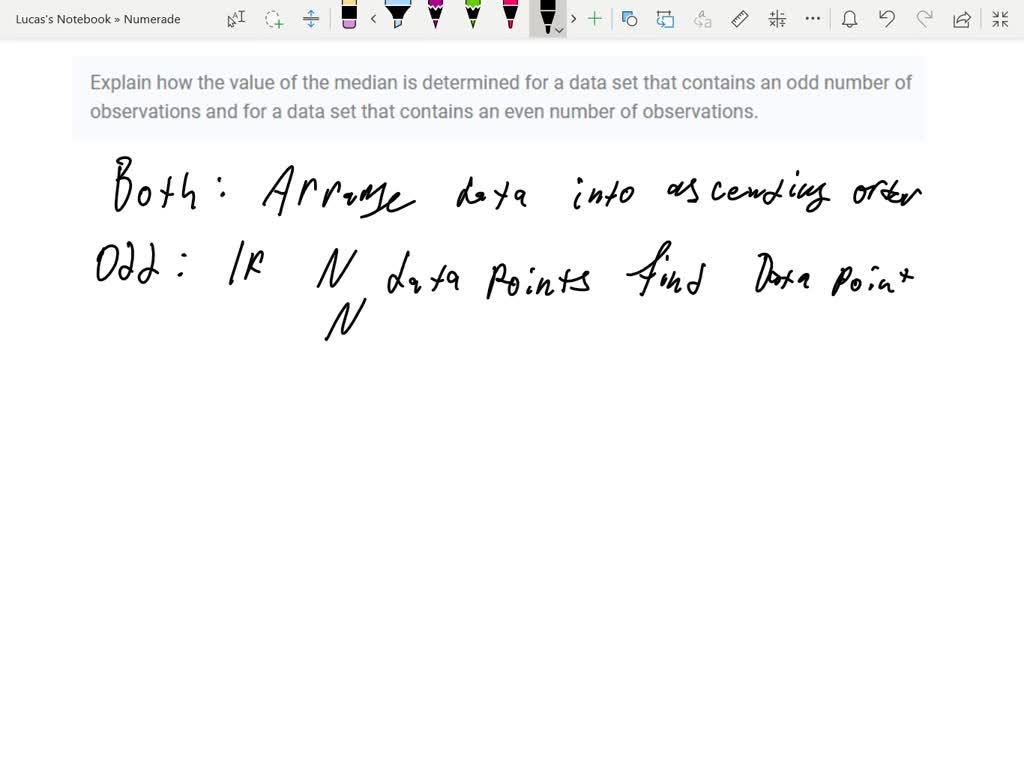The image size is (1024, 768).
Task: Expand more pens with the right chevron
Action: coord(573,18)
